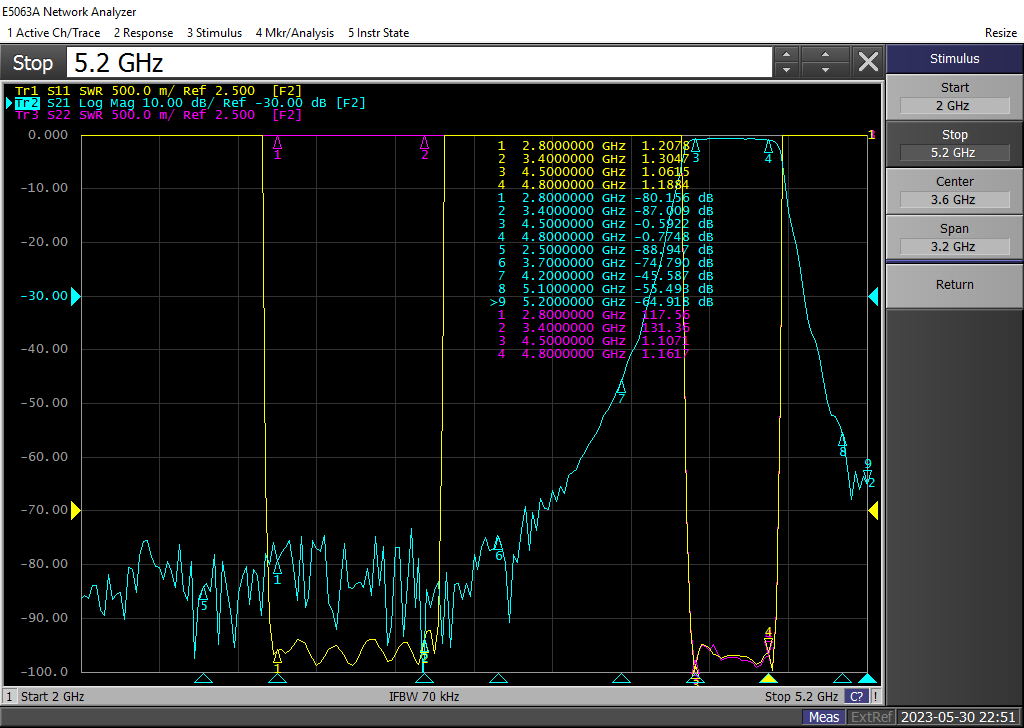Click the yellow reference marker on left axis
The width and height of the screenshot is (1024, 728).
pos(75,510)
